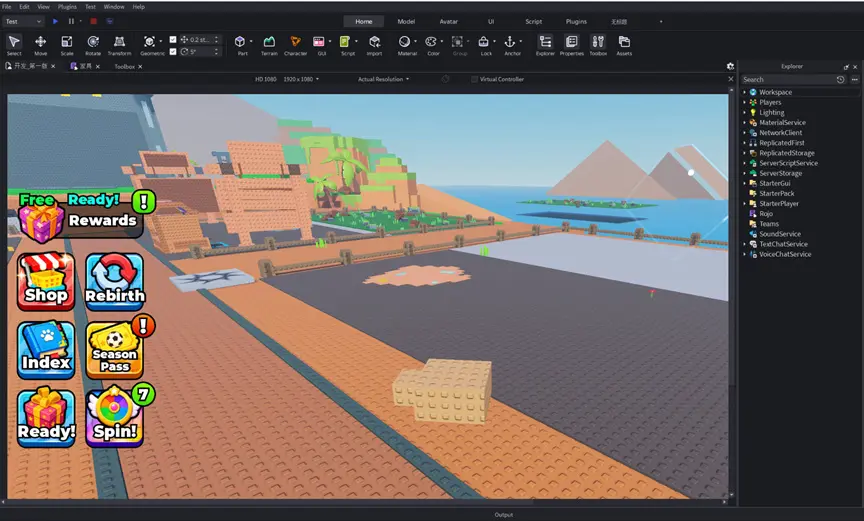Open the File menu
The height and width of the screenshot is (521, 864).
(7, 7)
